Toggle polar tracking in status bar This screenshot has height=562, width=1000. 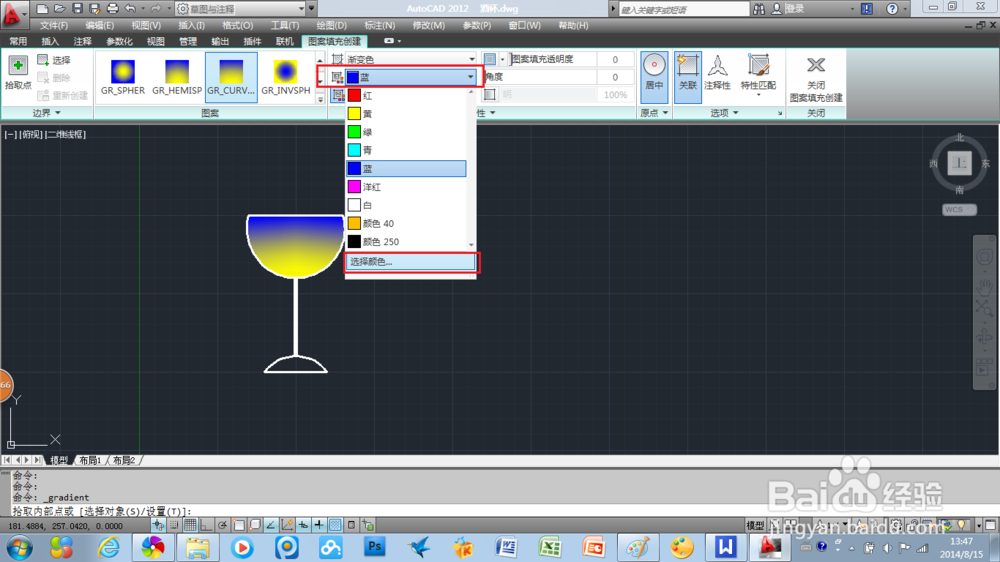222,525
